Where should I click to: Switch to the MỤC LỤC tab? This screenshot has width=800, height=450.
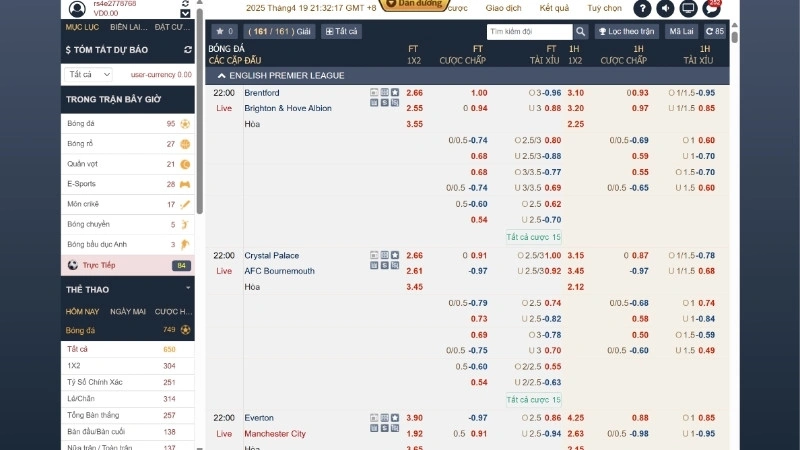click(x=82, y=27)
